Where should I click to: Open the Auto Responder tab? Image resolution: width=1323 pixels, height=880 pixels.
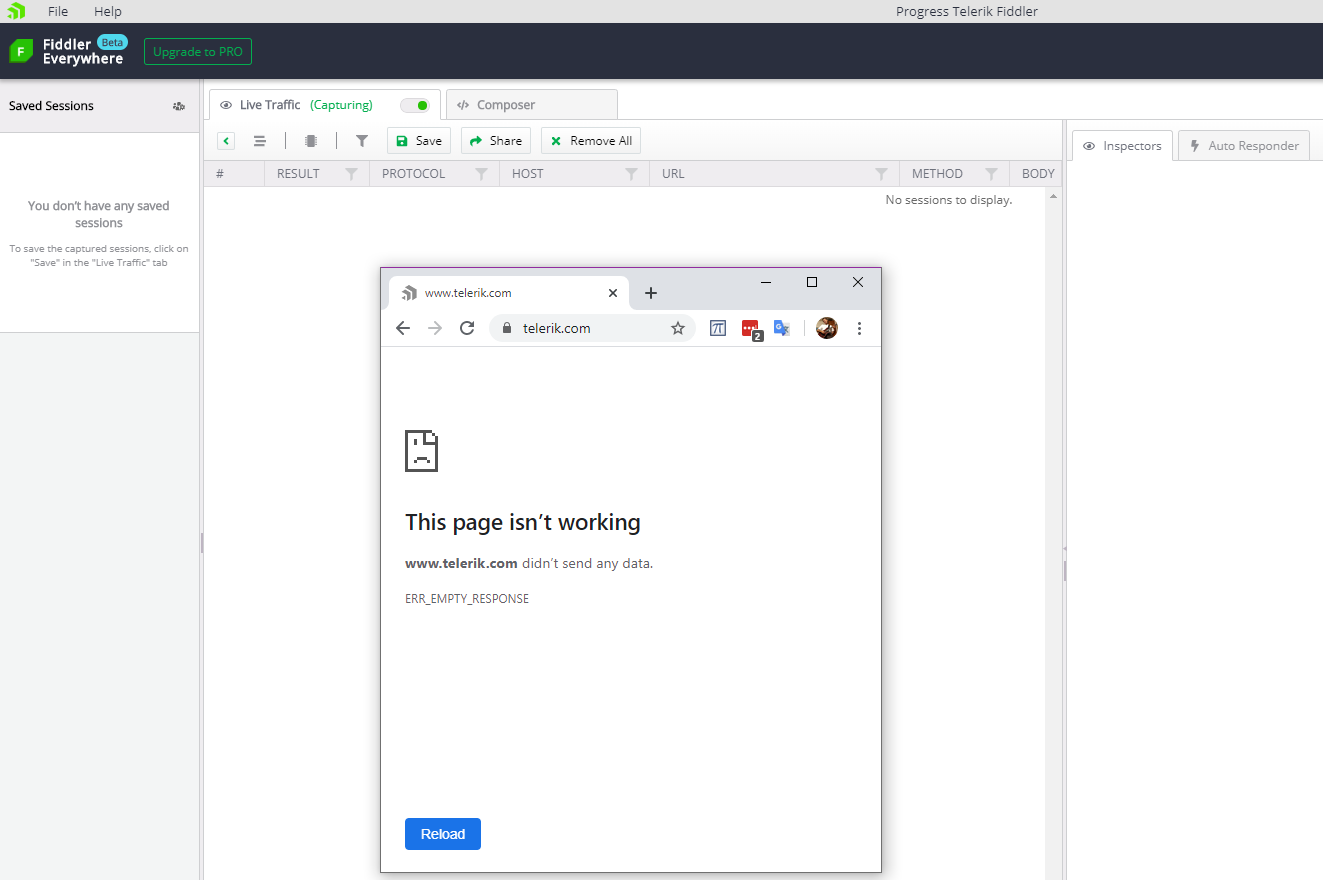coord(1243,146)
